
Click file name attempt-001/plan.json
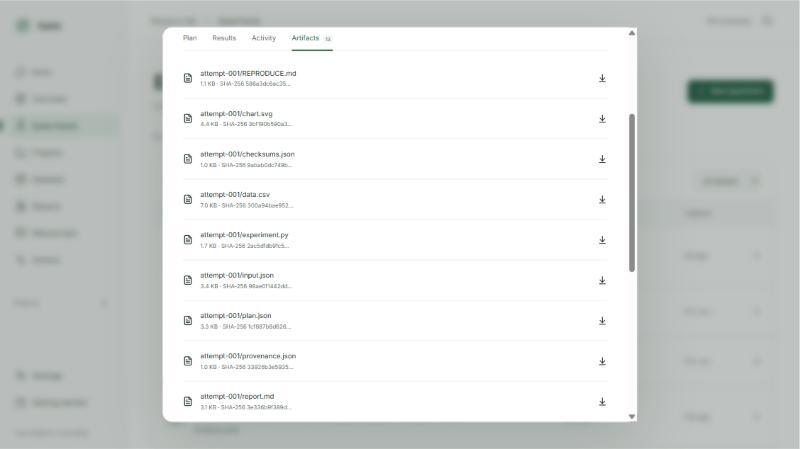coord(236,315)
